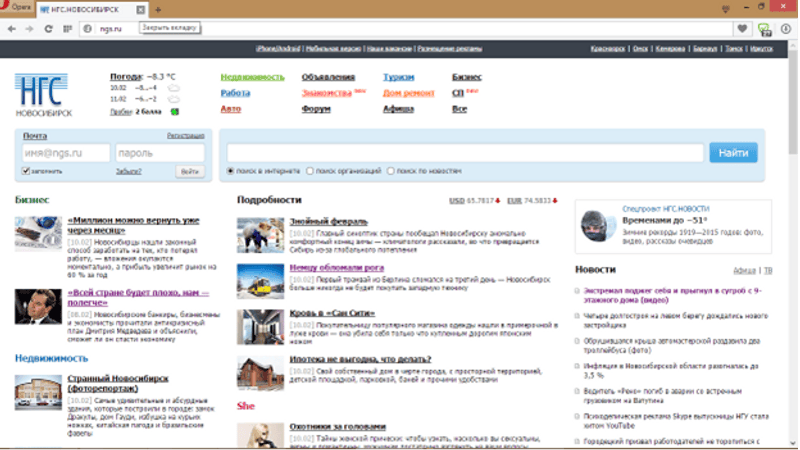Open article «Миллион можно вернуть уже через месяц»
800x450 pixels.
pyautogui.click(x=133, y=225)
